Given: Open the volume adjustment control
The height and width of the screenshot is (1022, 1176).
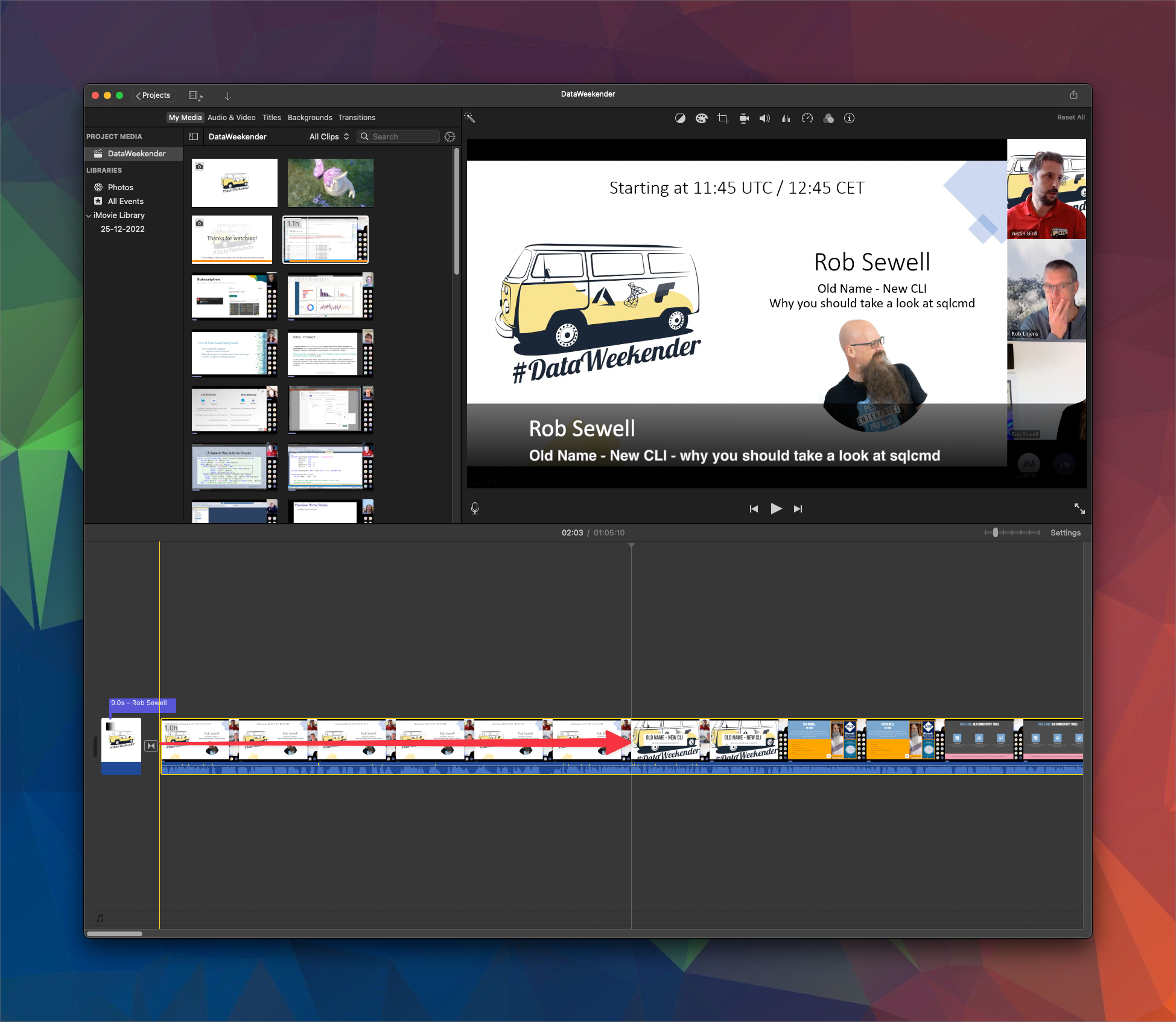Looking at the screenshot, I should point(764,118).
